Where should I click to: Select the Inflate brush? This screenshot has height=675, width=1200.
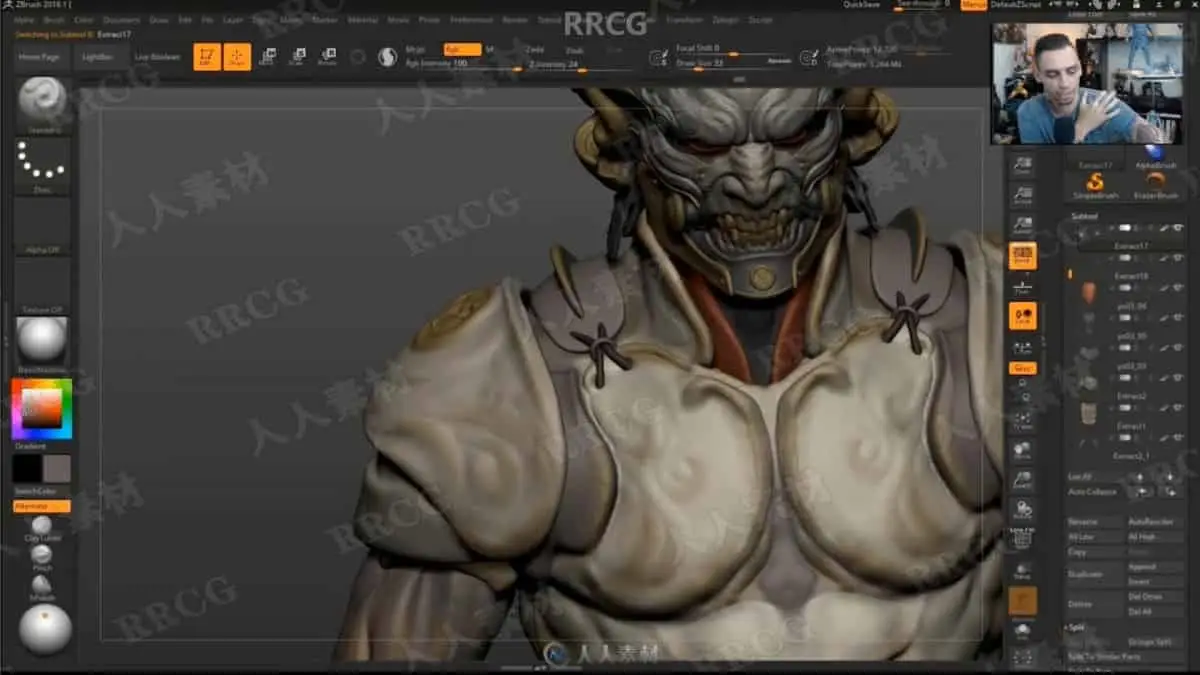(x=42, y=586)
